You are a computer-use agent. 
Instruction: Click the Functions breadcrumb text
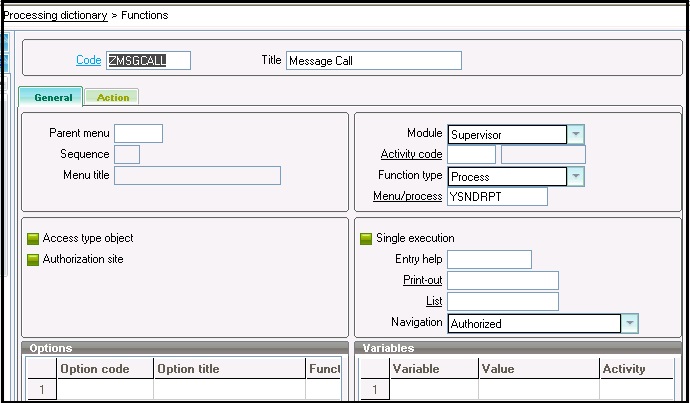point(145,15)
